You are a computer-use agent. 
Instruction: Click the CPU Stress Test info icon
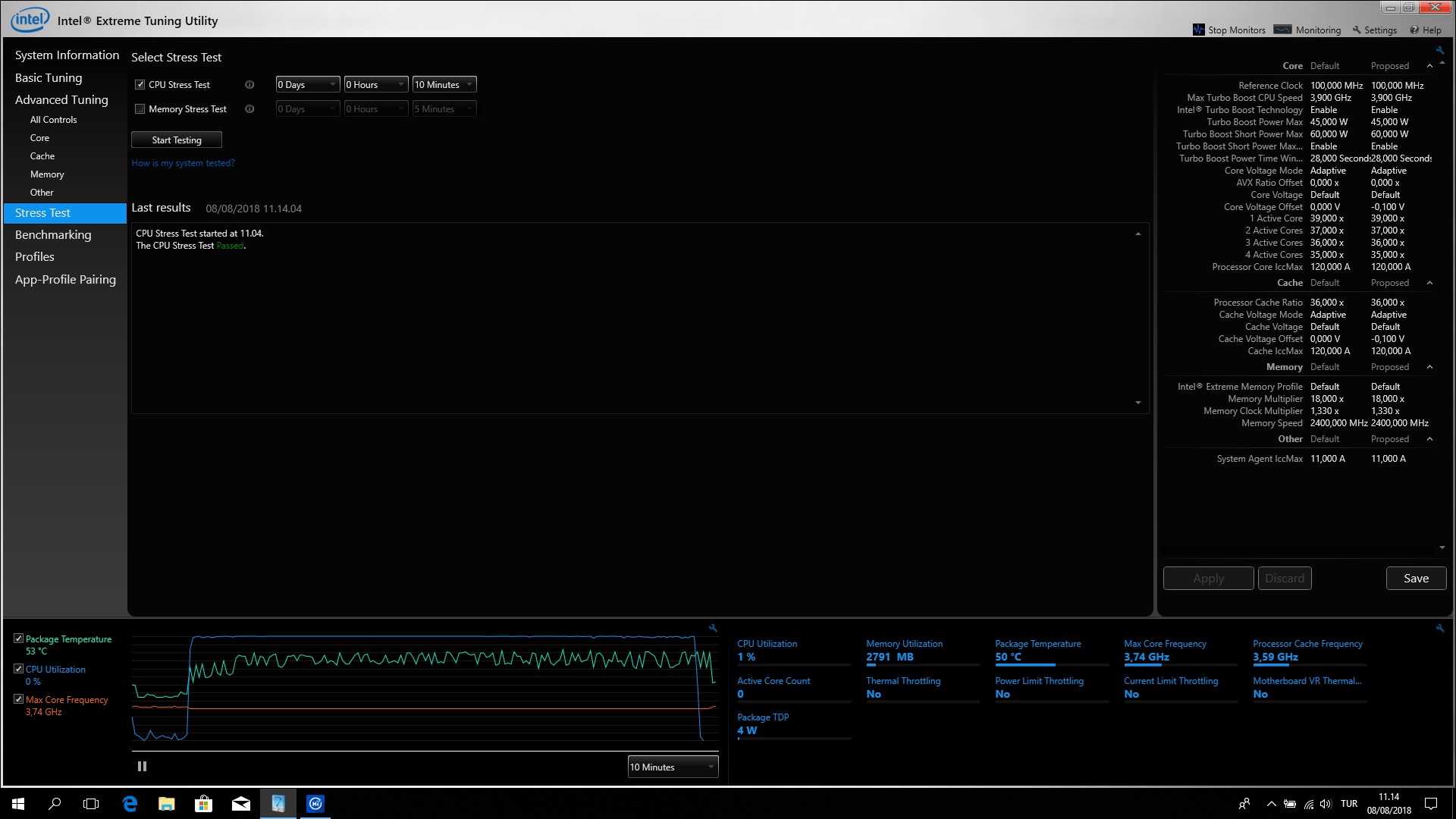(x=249, y=85)
